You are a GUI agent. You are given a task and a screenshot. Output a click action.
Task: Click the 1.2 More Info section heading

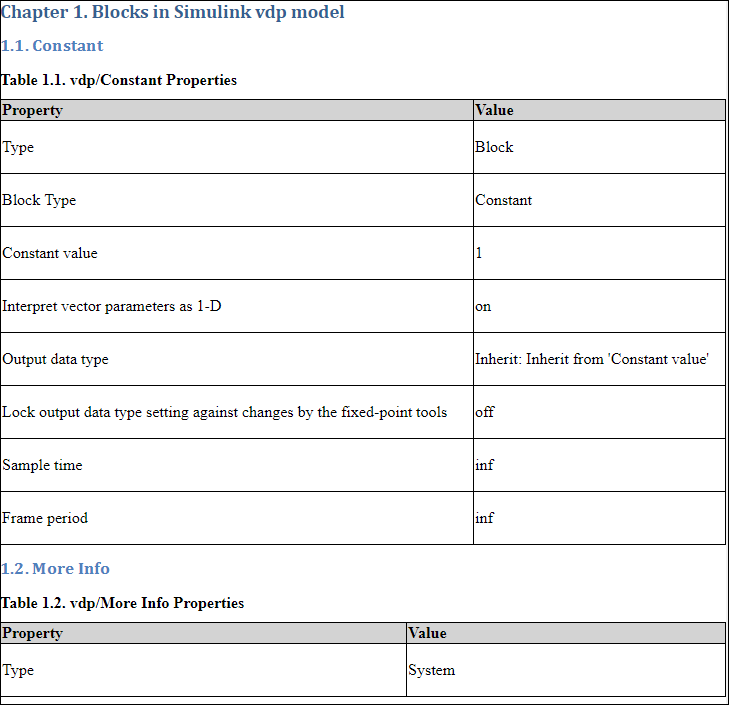pyautogui.click(x=55, y=569)
